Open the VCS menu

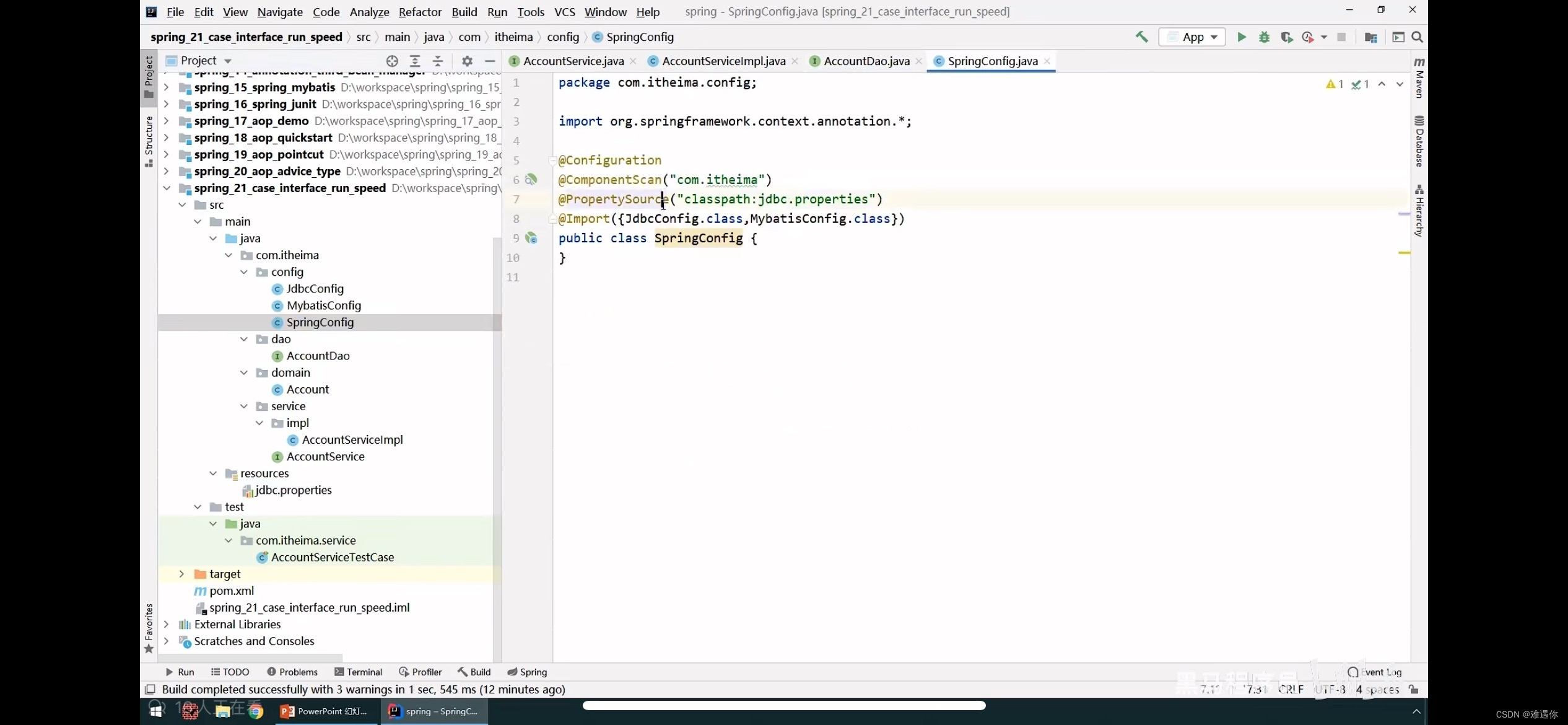(564, 12)
